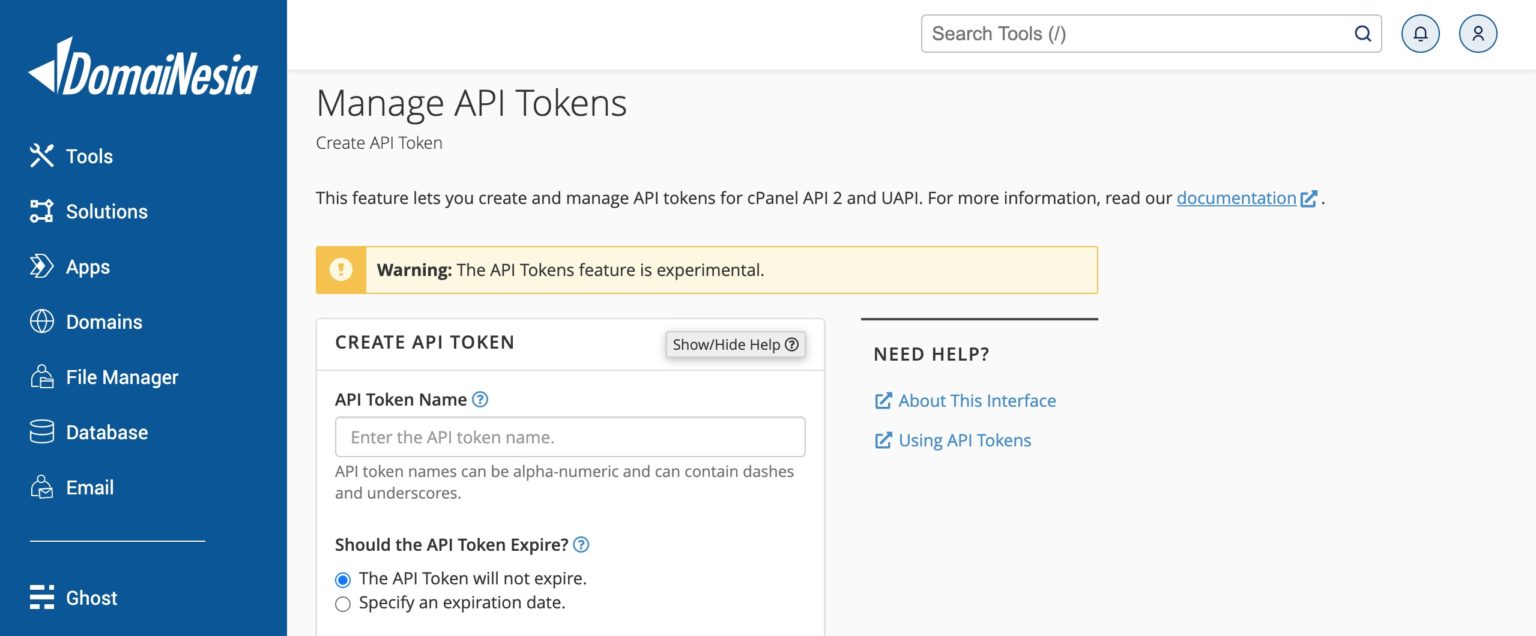The height and width of the screenshot is (636, 1536).
Task: Click help icon beside Should the API Token Expire
Action: coord(581,545)
